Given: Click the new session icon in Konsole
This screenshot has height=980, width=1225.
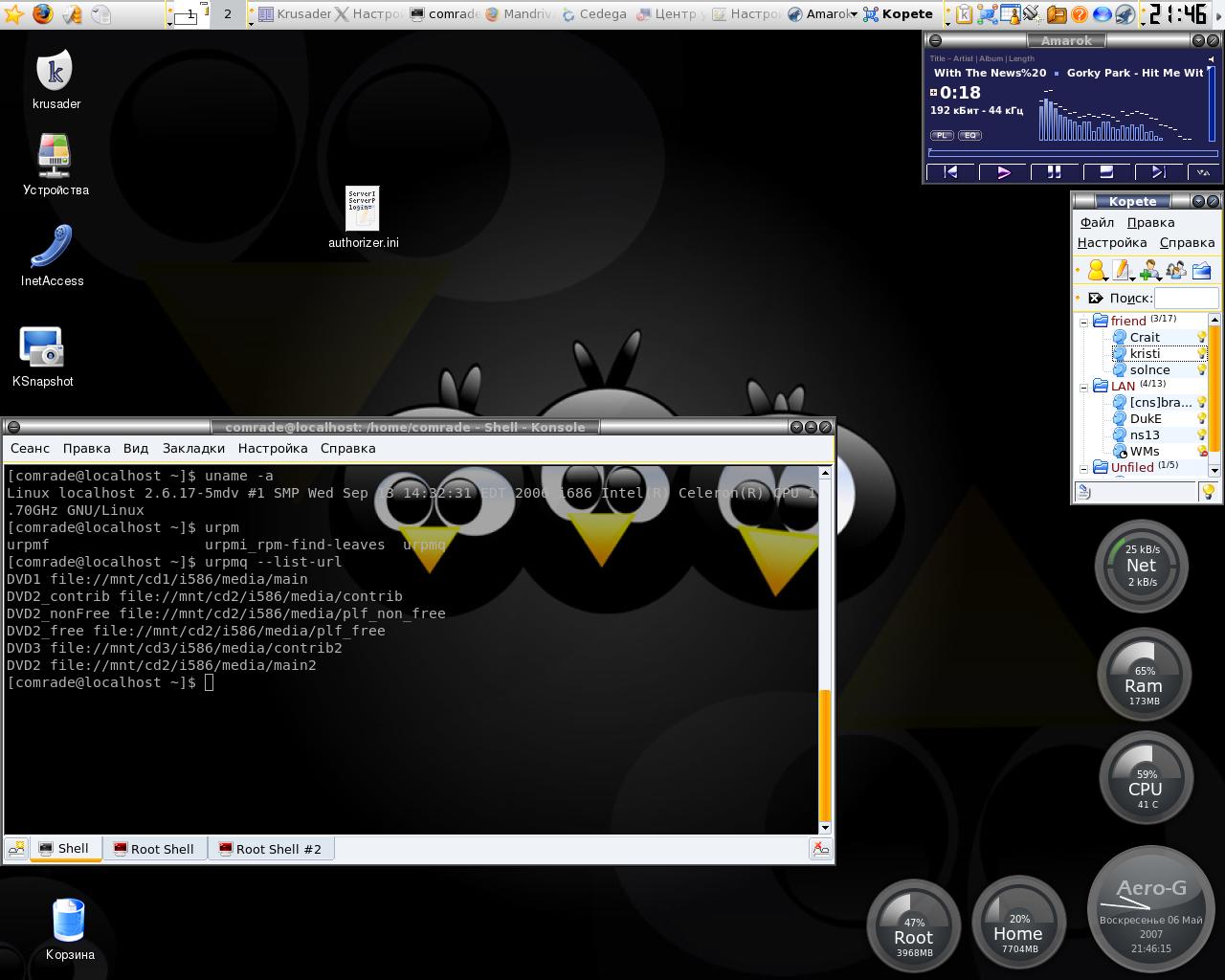Looking at the screenshot, I should pos(16,849).
